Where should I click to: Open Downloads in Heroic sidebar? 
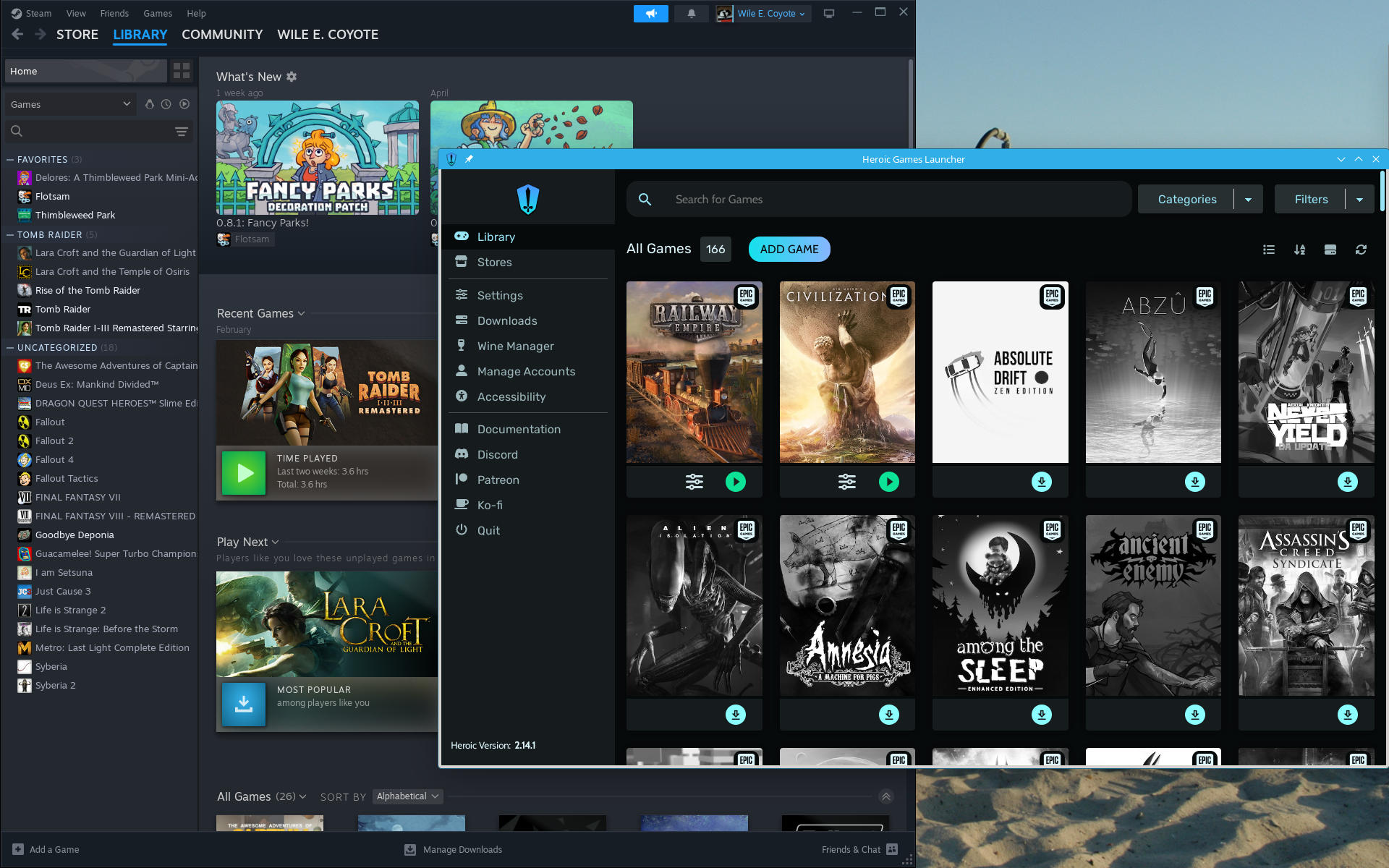click(528, 320)
